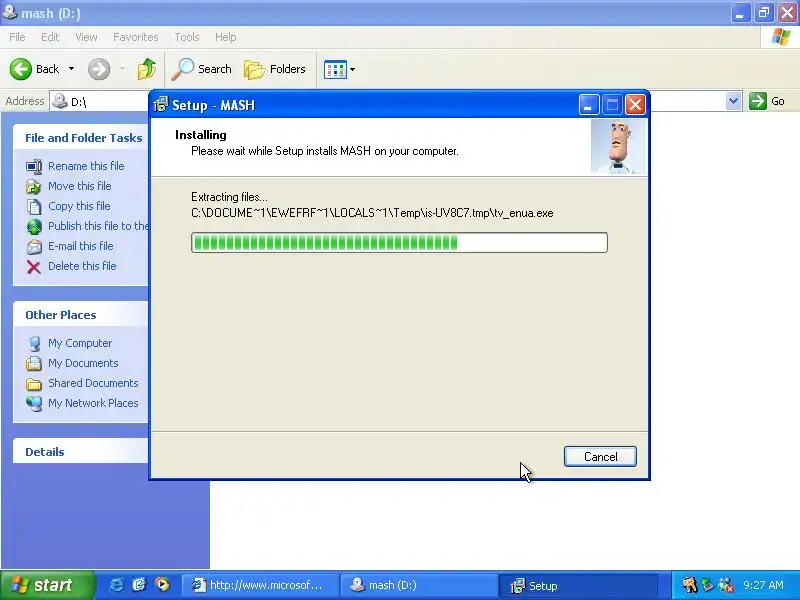Click the greyed Forward arrow icon
The width and height of the screenshot is (800, 600).
(x=99, y=69)
